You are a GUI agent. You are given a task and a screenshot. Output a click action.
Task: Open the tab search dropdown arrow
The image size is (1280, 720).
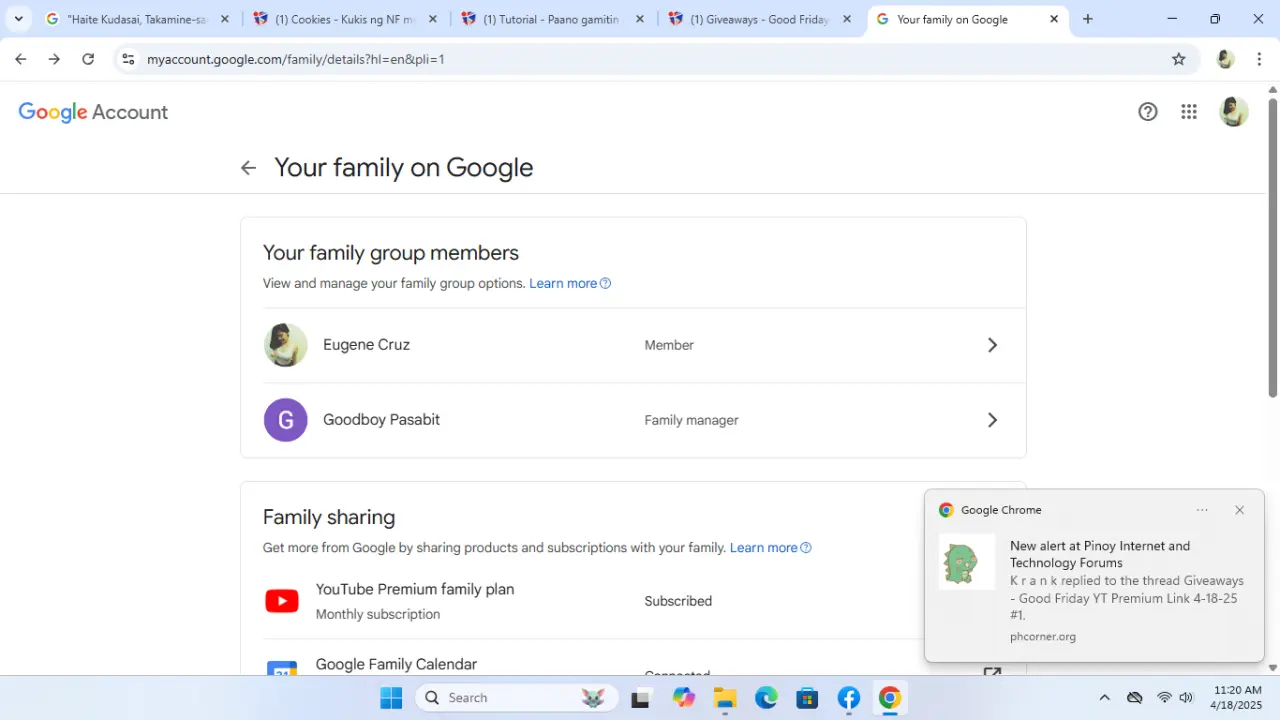coord(18,19)
